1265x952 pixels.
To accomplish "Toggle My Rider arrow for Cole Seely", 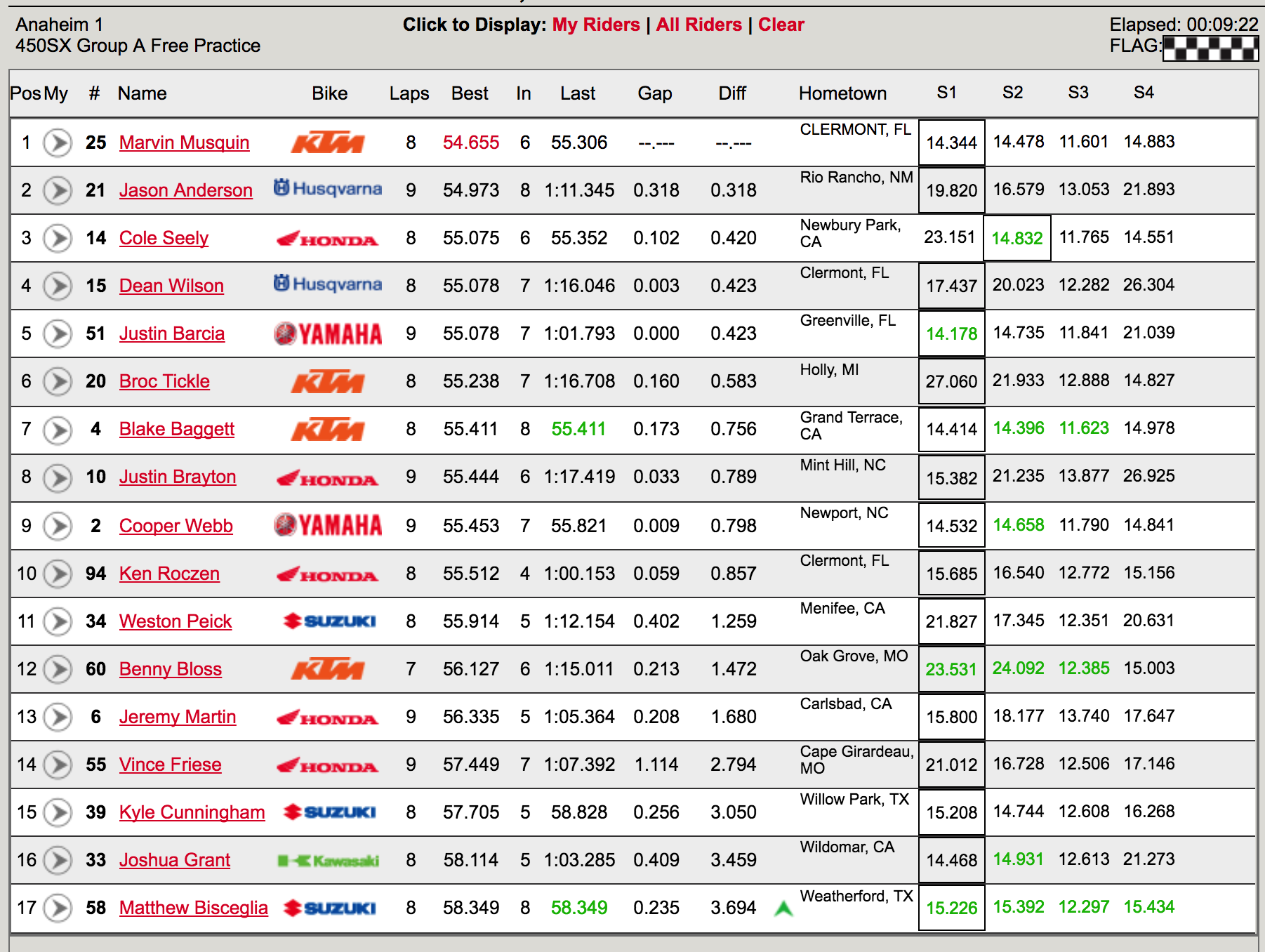I will [58, 238].
